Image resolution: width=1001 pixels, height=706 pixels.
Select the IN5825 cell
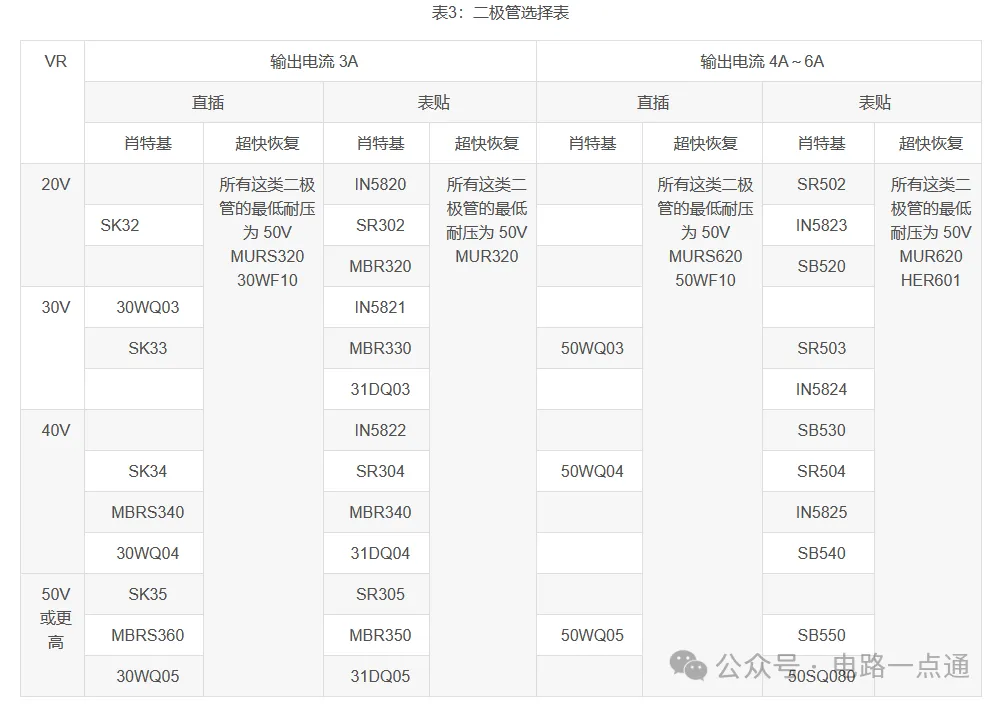[818, 512]
